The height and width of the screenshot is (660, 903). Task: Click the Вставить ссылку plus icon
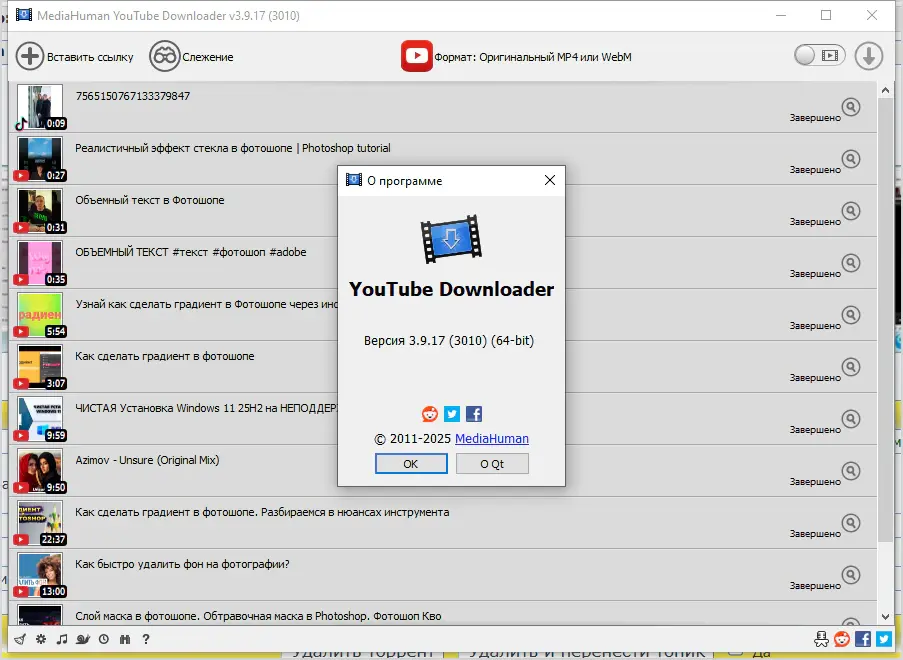point(29,56)
